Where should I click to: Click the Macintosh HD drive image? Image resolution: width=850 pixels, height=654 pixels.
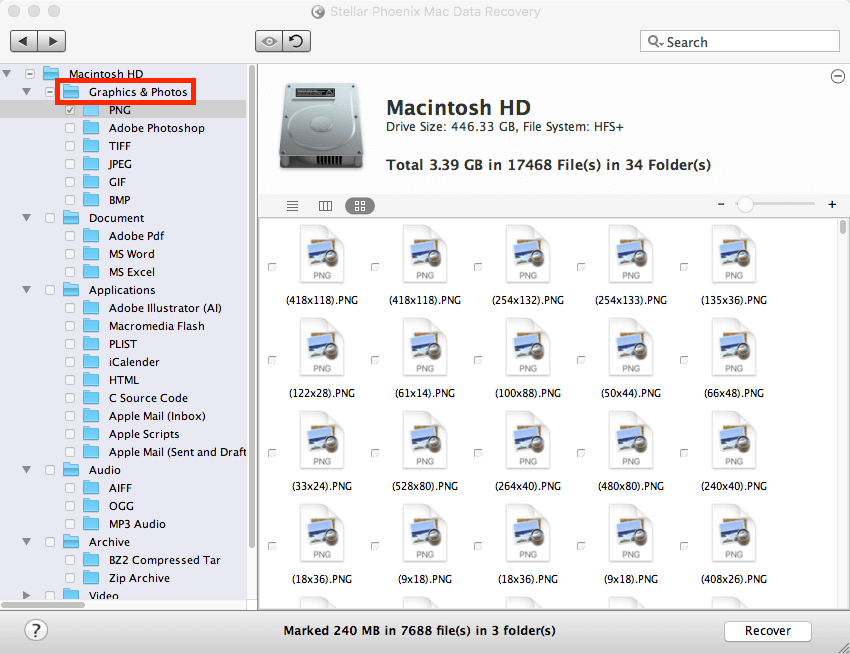[321, 126]
